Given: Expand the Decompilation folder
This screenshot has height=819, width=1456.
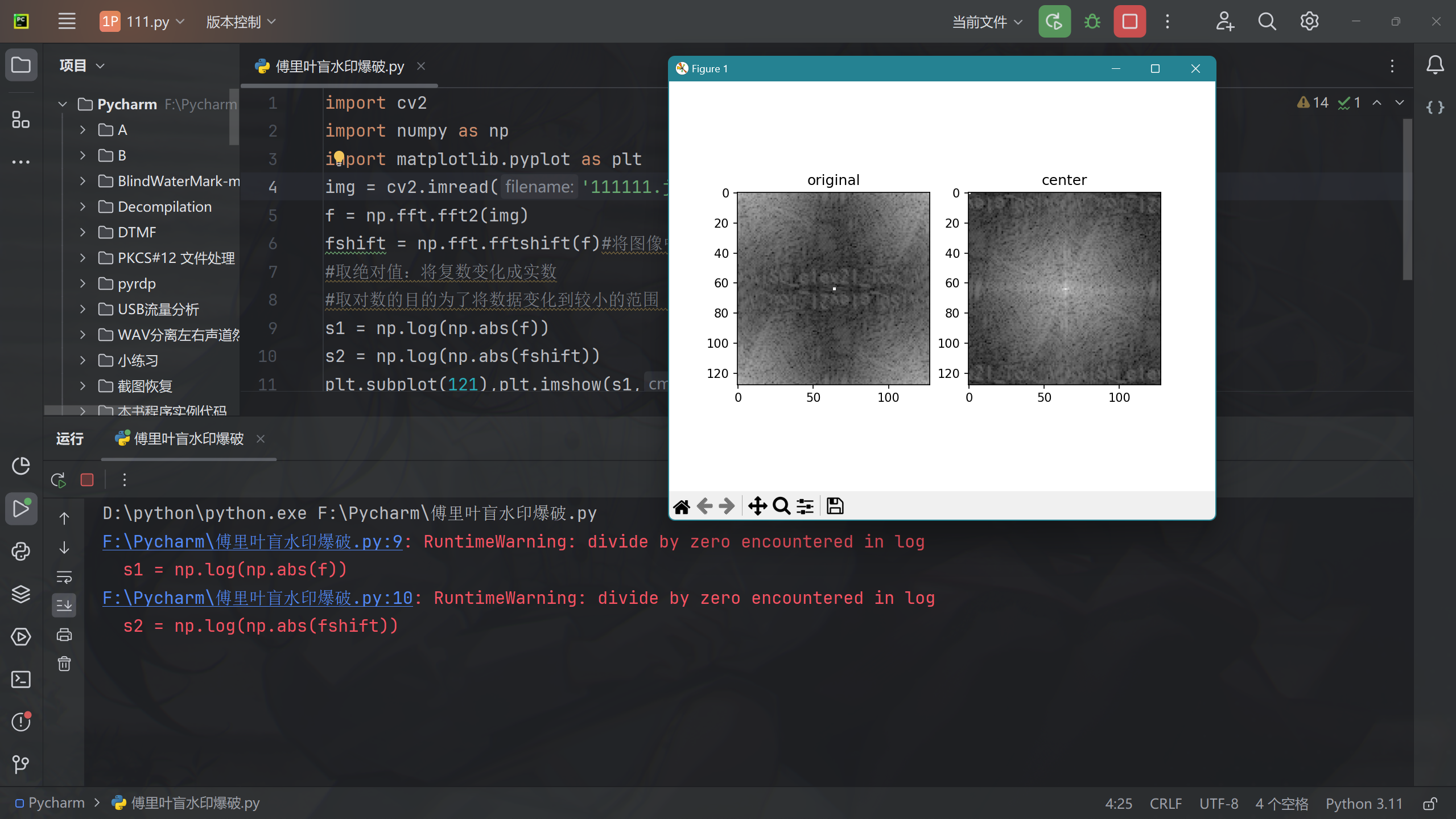Looking at the screenshot, I should pyautogui.click(x=83, y=207).
